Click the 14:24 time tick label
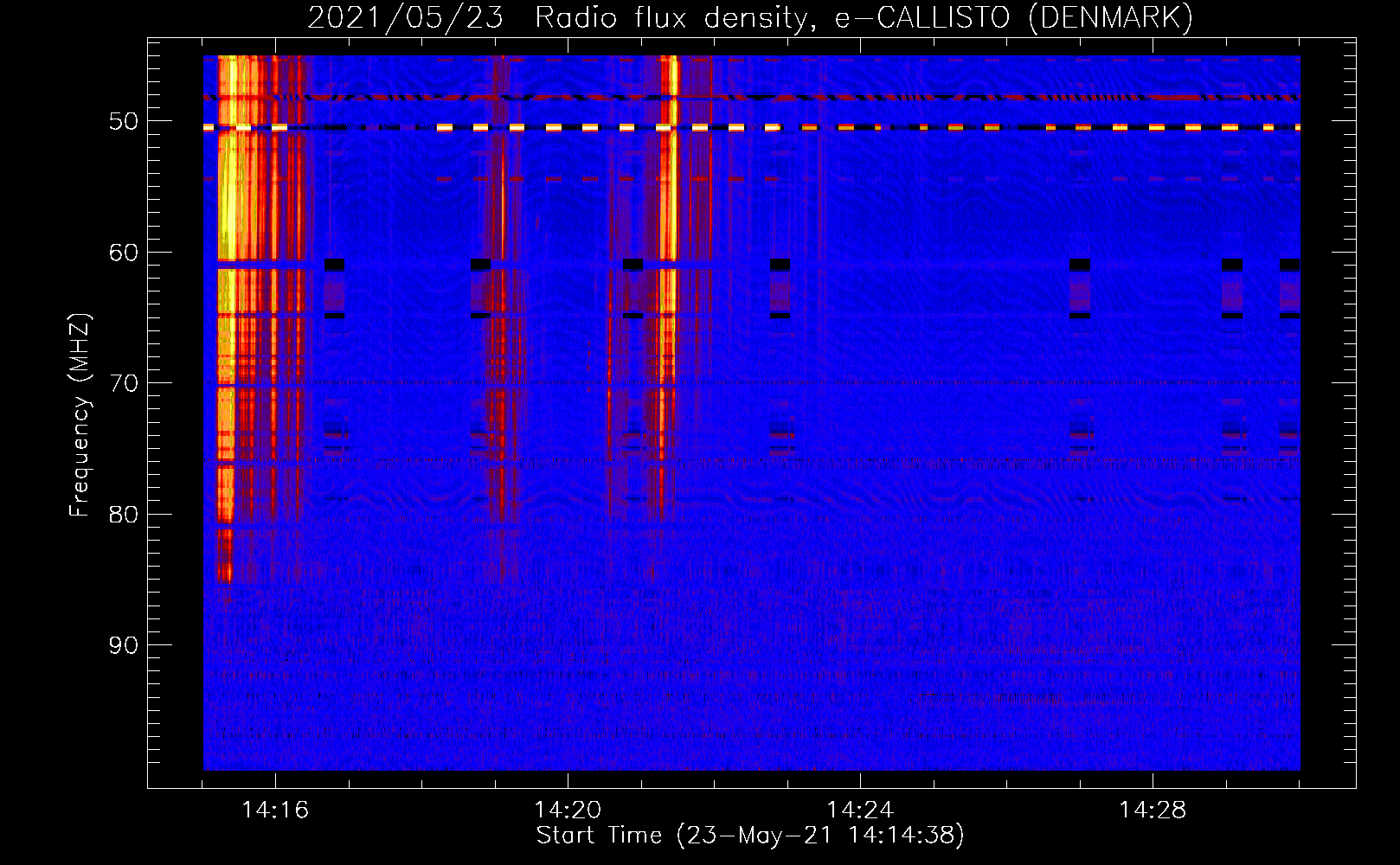 coord(860,811)
